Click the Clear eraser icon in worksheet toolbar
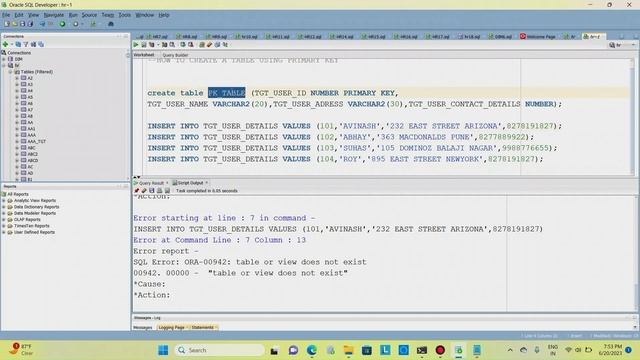This screenshot has width=640, height=360. 209,45
